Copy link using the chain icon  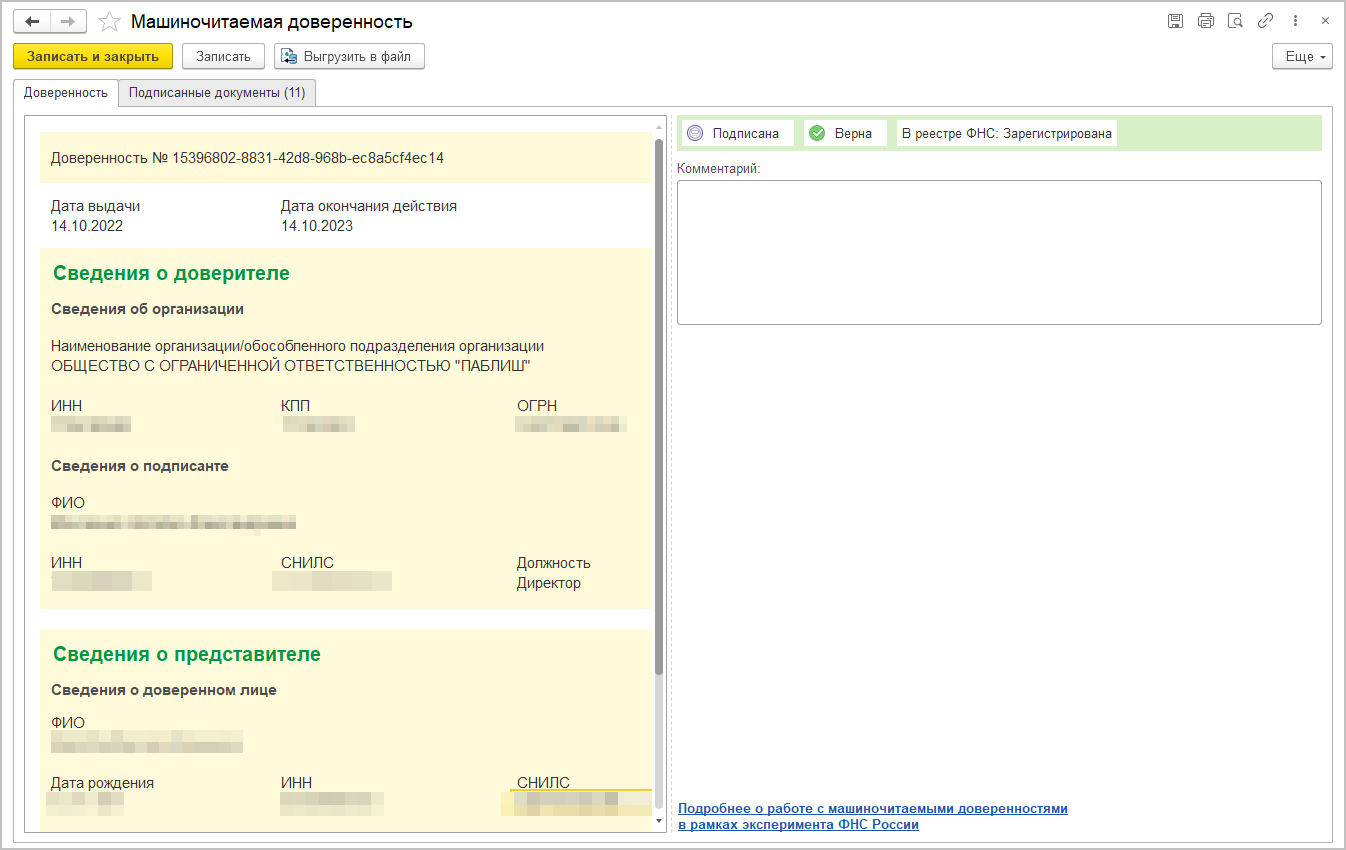click(1266, 21)
